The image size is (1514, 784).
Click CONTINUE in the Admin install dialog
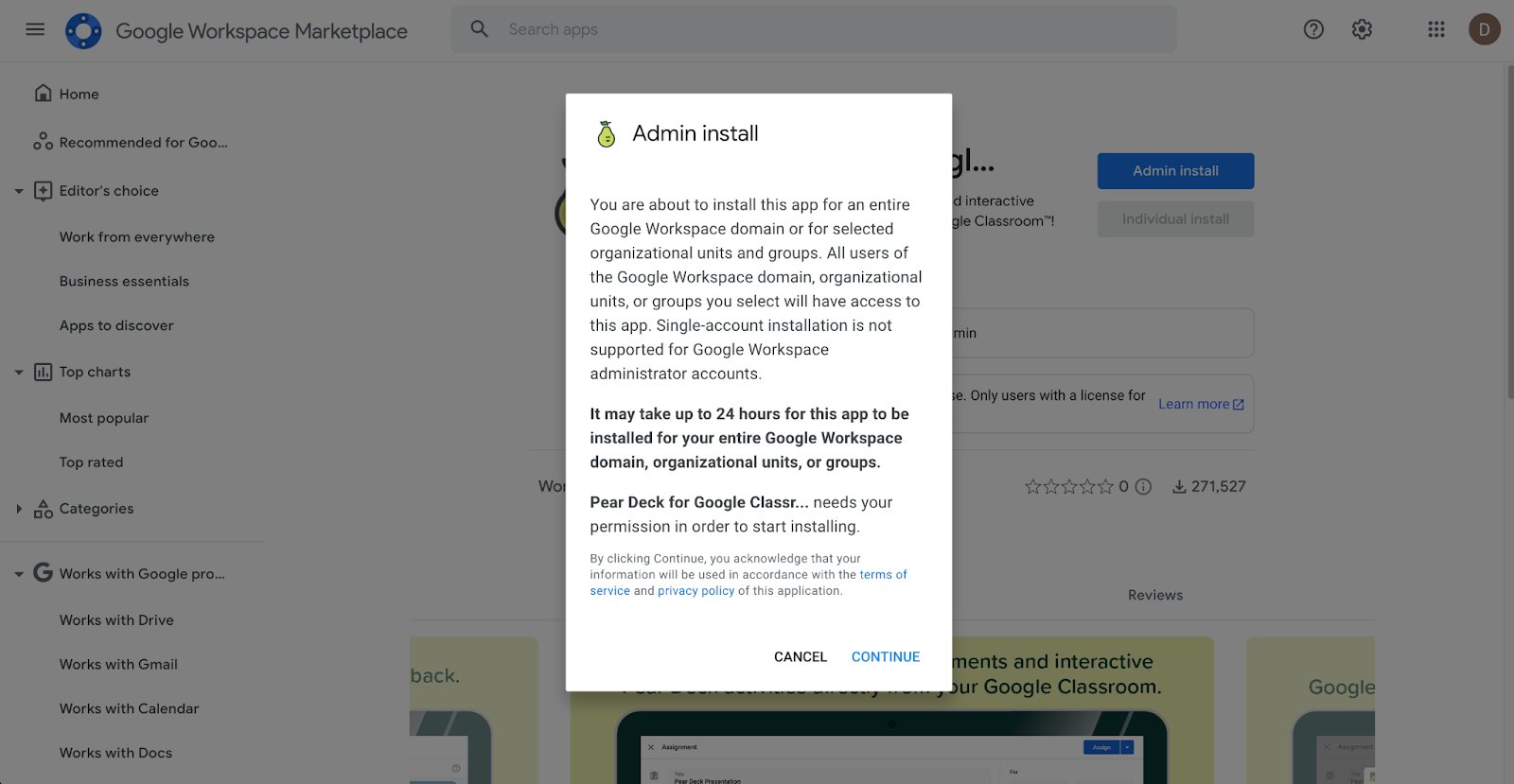point(886,656)
